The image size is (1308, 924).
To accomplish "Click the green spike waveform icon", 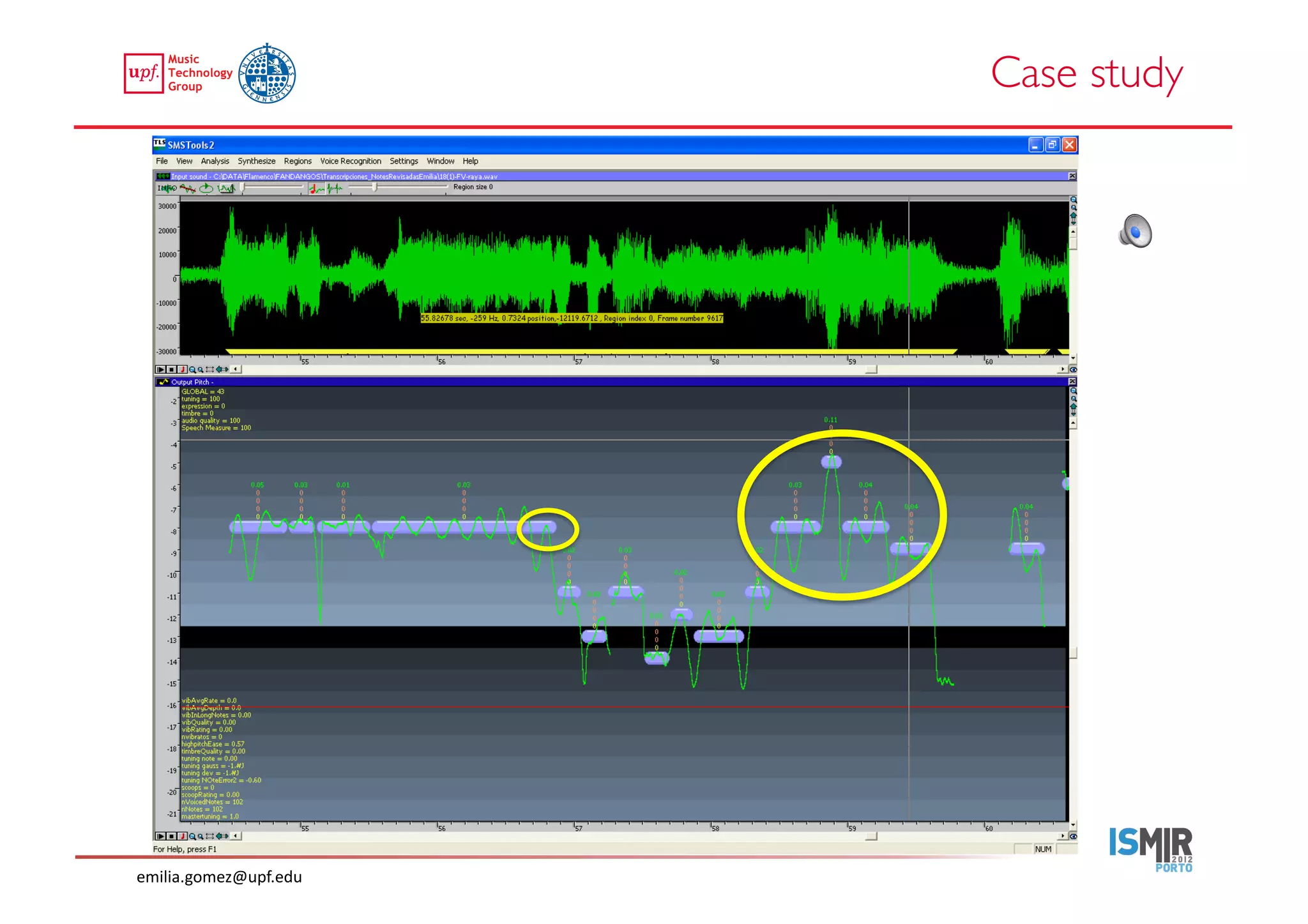I will coord(335,188).
